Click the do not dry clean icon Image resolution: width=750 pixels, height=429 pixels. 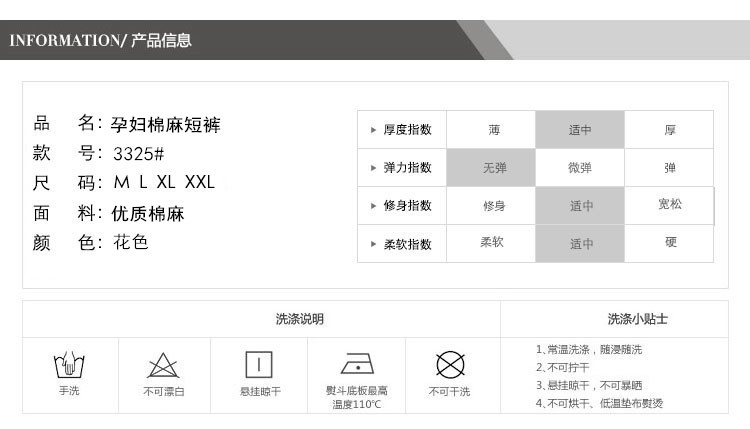(x=450, y=363)
